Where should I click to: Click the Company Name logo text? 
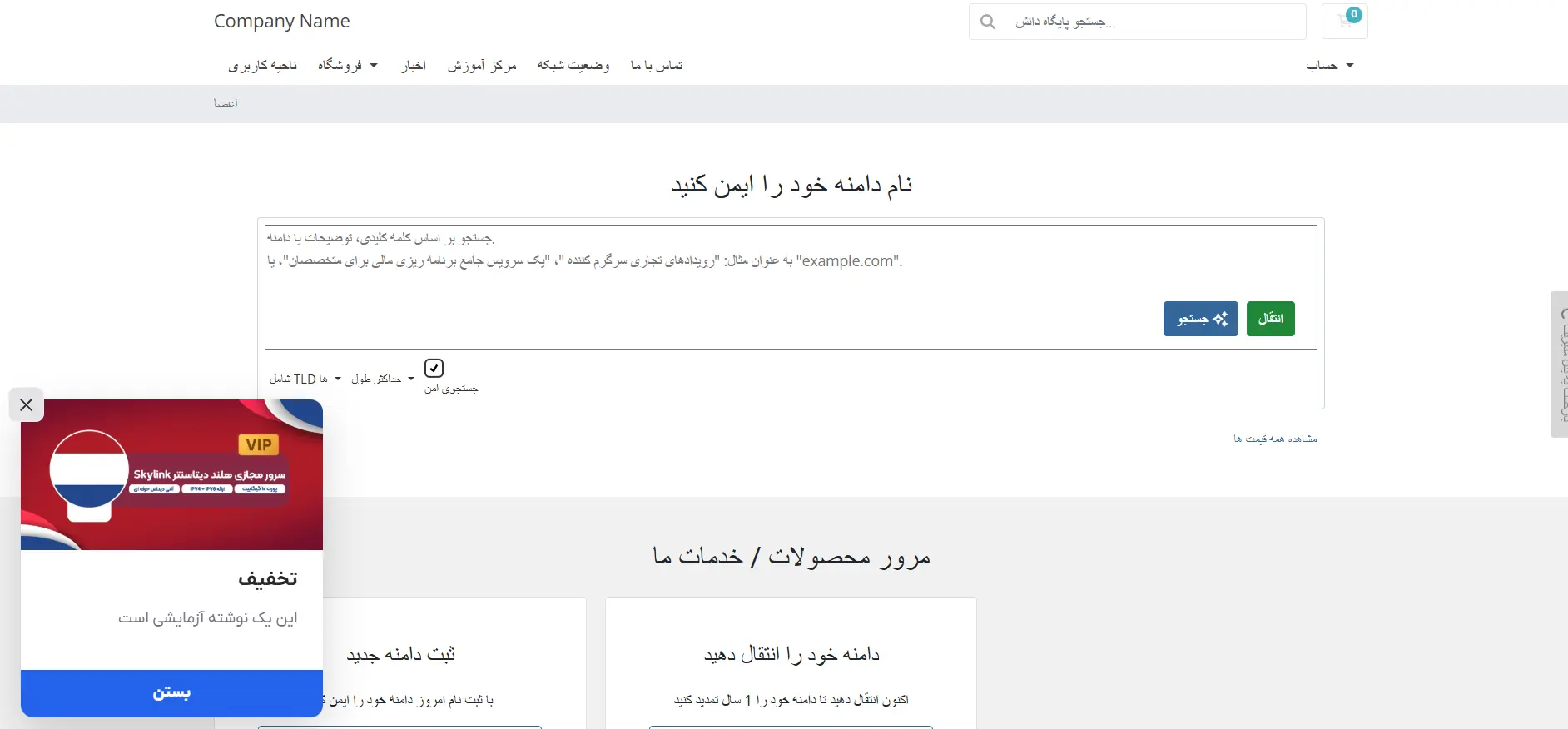(x=281, y=22)
